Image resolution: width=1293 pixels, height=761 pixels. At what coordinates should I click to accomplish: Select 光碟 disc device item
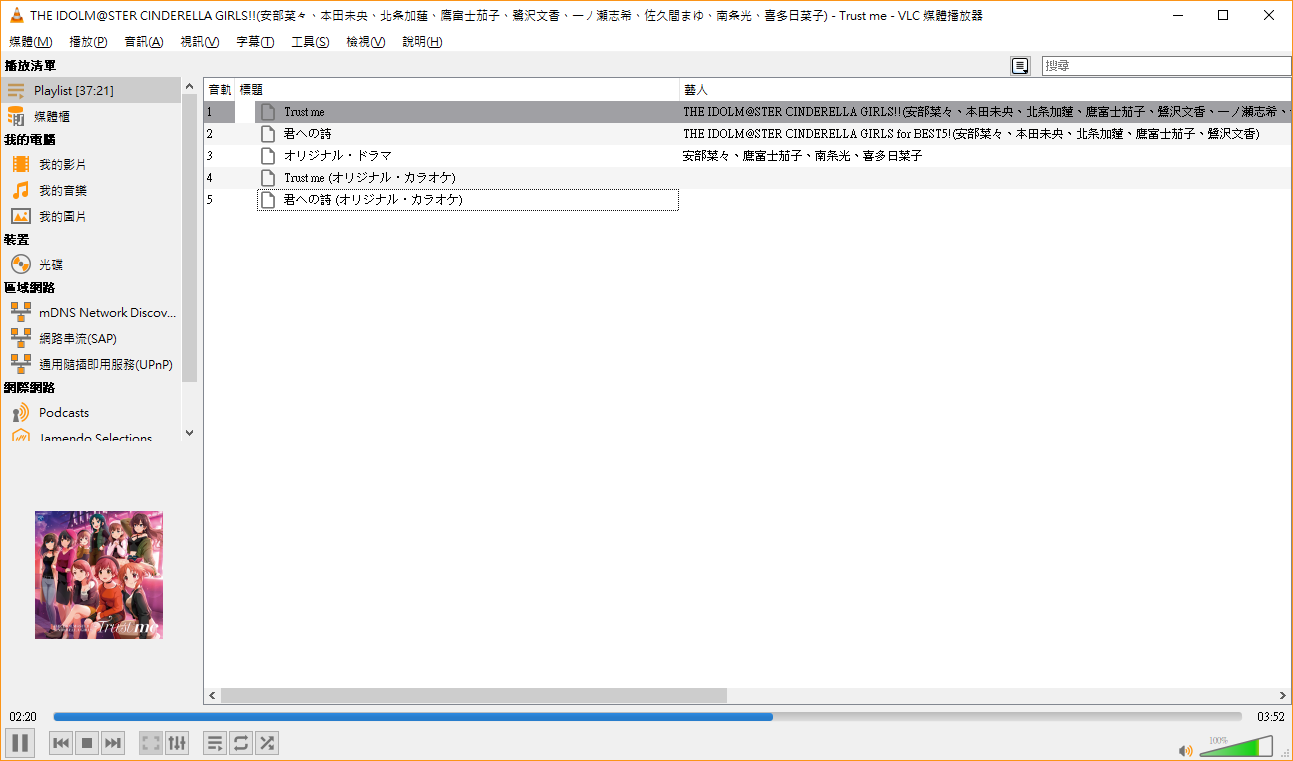tap(91, 265)
